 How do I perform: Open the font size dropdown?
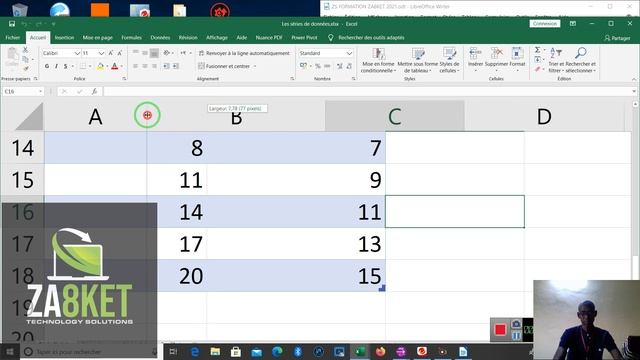pyautogui.click(x=101, y=53)
